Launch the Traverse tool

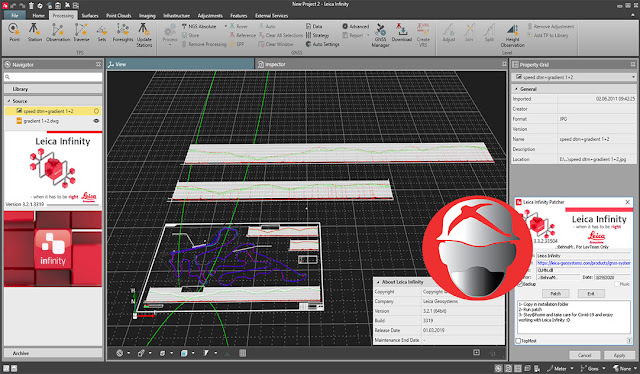tap(81, 33)
